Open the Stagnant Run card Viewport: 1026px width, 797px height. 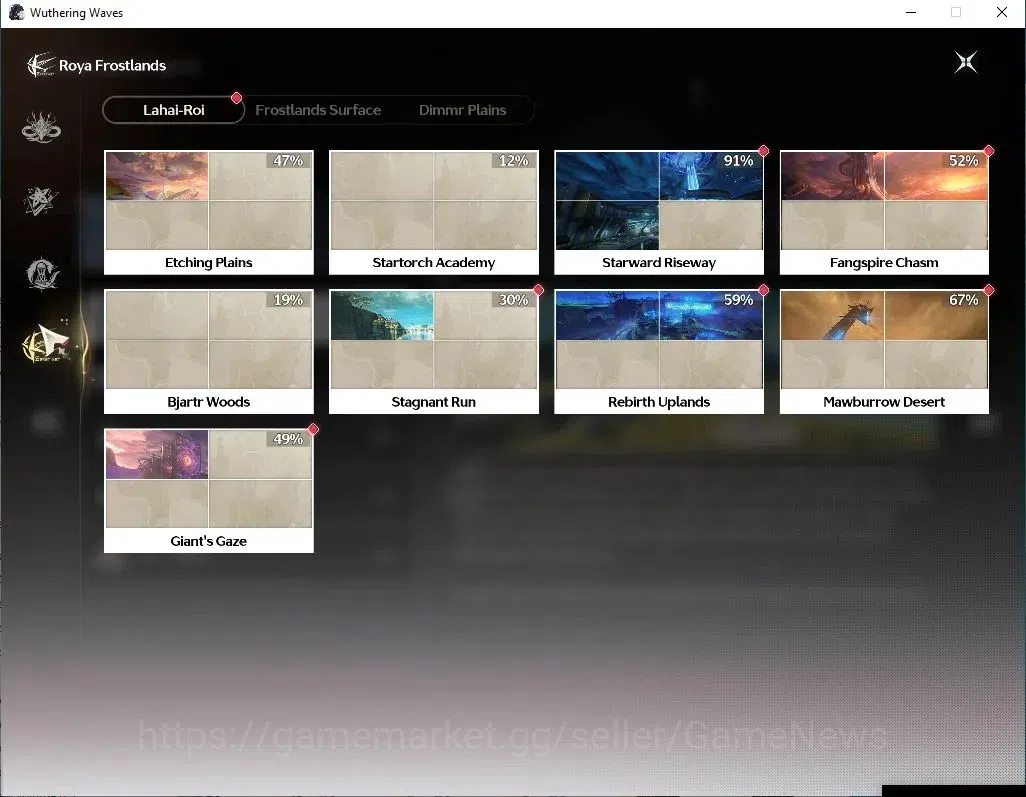pos(434,351)
